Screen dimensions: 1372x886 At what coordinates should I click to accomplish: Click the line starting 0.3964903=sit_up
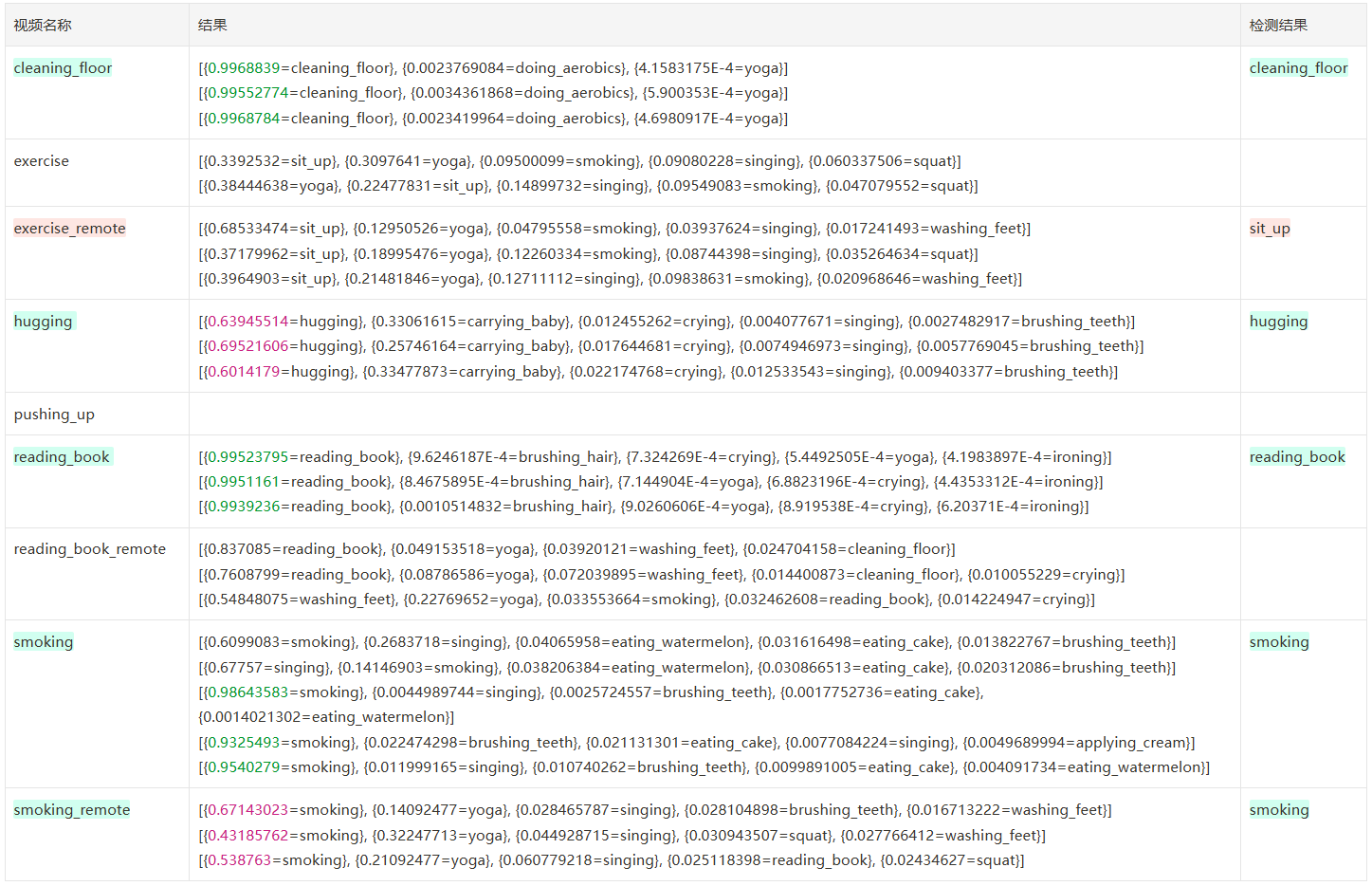610,279
